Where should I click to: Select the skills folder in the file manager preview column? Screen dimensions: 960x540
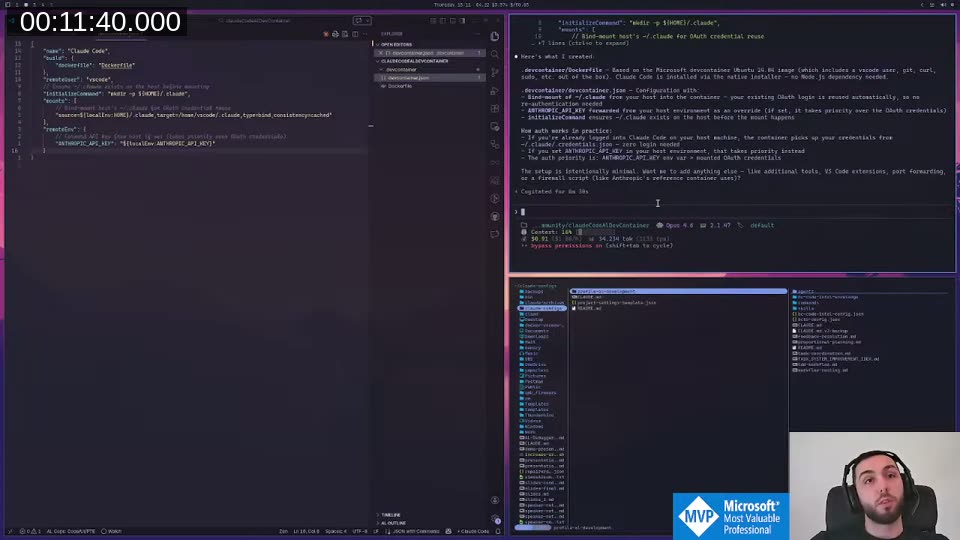(x=803, y=309)
